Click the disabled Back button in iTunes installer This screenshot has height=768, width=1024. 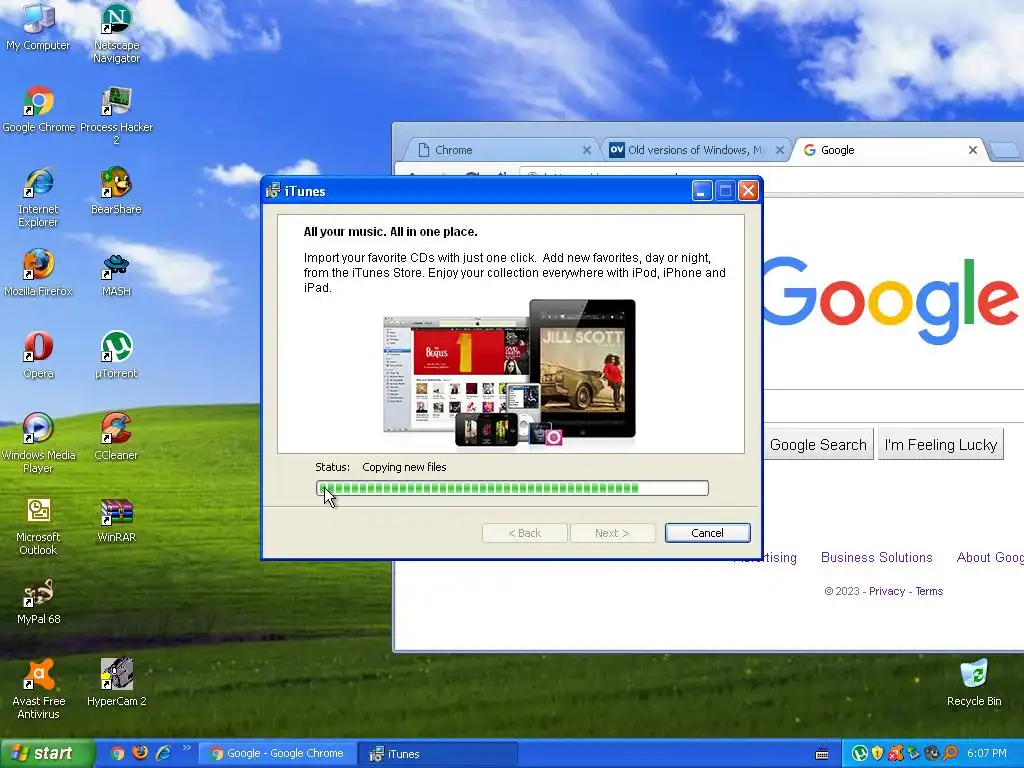click(524, 533)
